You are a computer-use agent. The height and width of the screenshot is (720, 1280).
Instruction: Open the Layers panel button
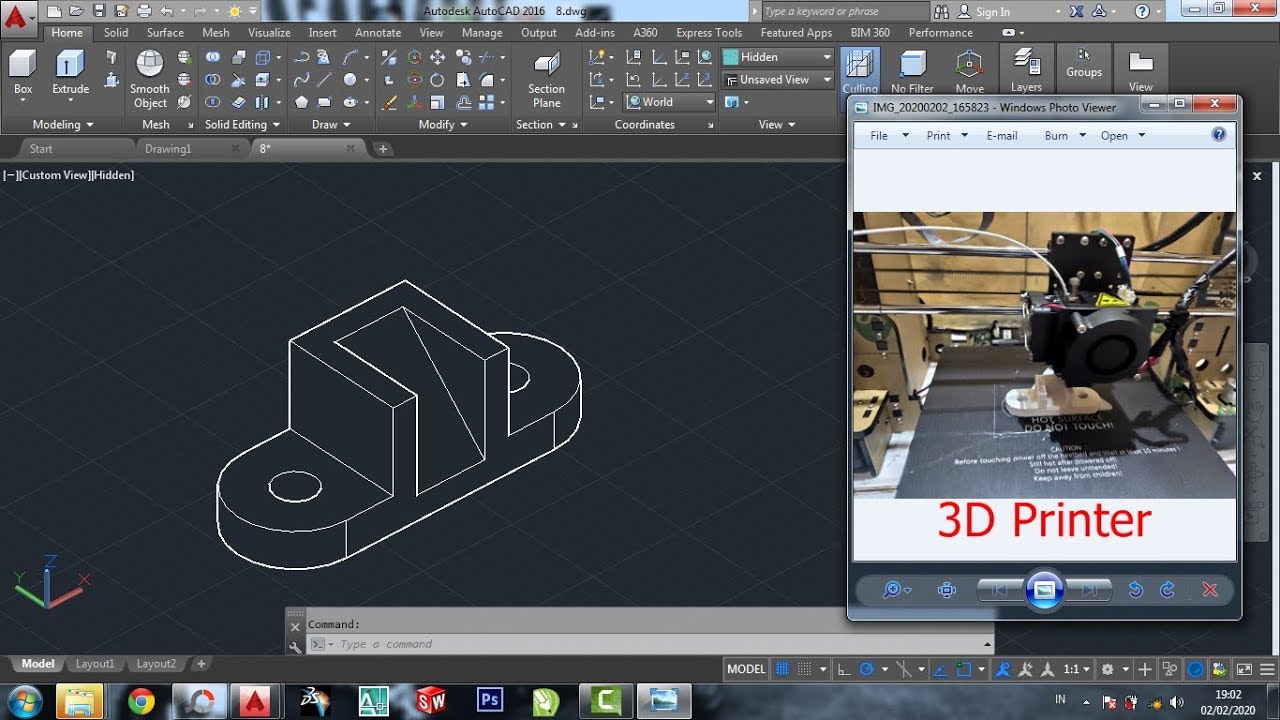[x=1026, y=69]
